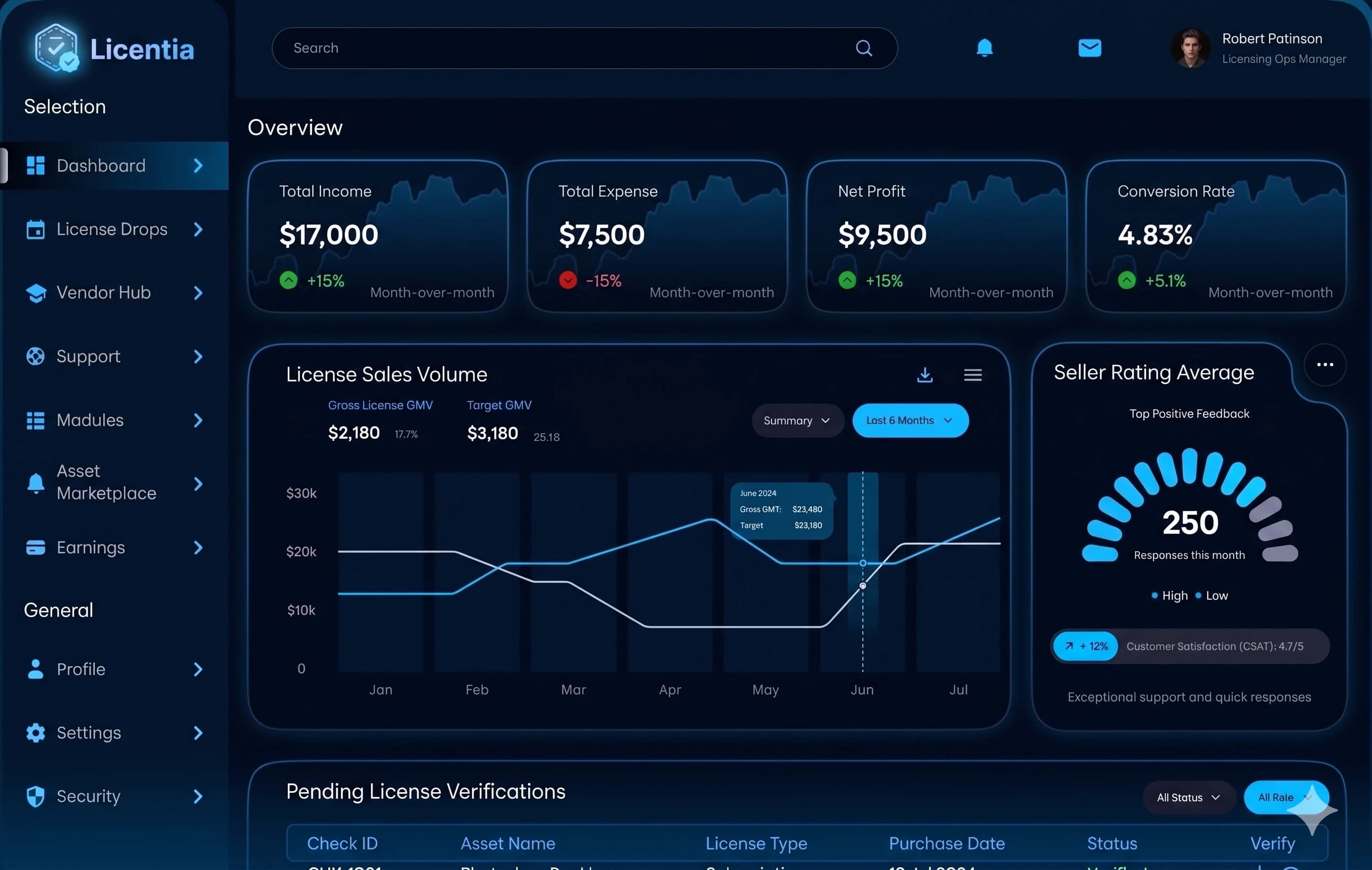
Task: Click the +12% trend arrow badge
Action: pos(1085,646)
